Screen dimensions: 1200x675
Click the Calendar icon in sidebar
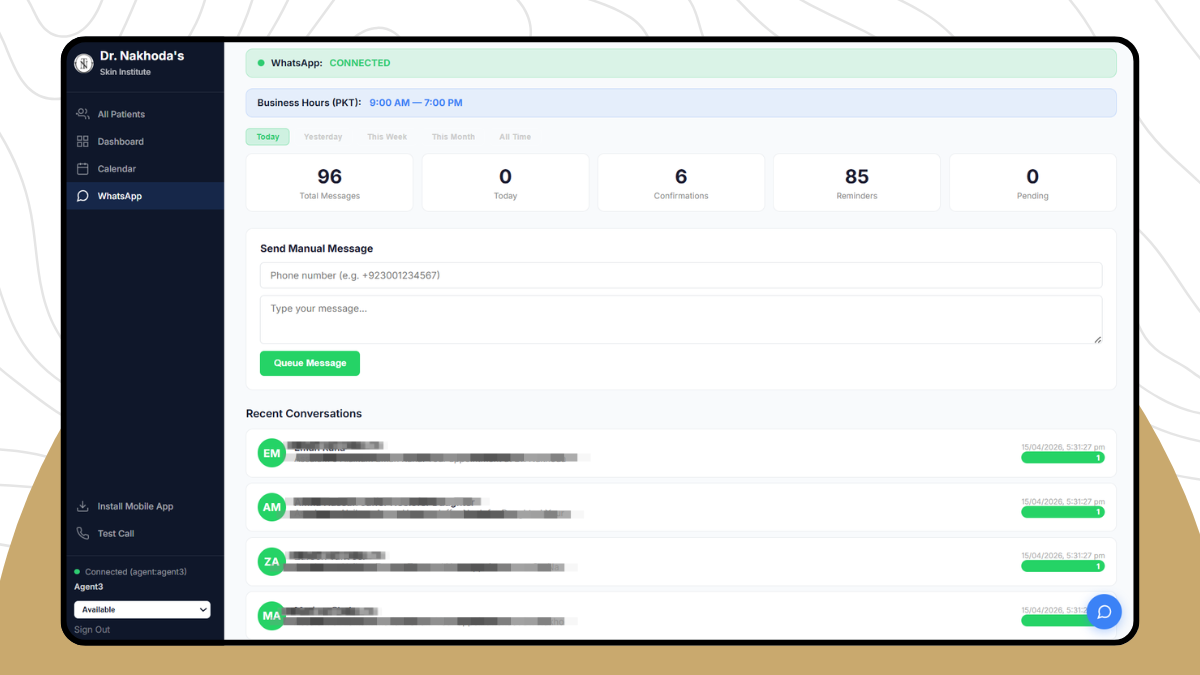click(83, 169)
